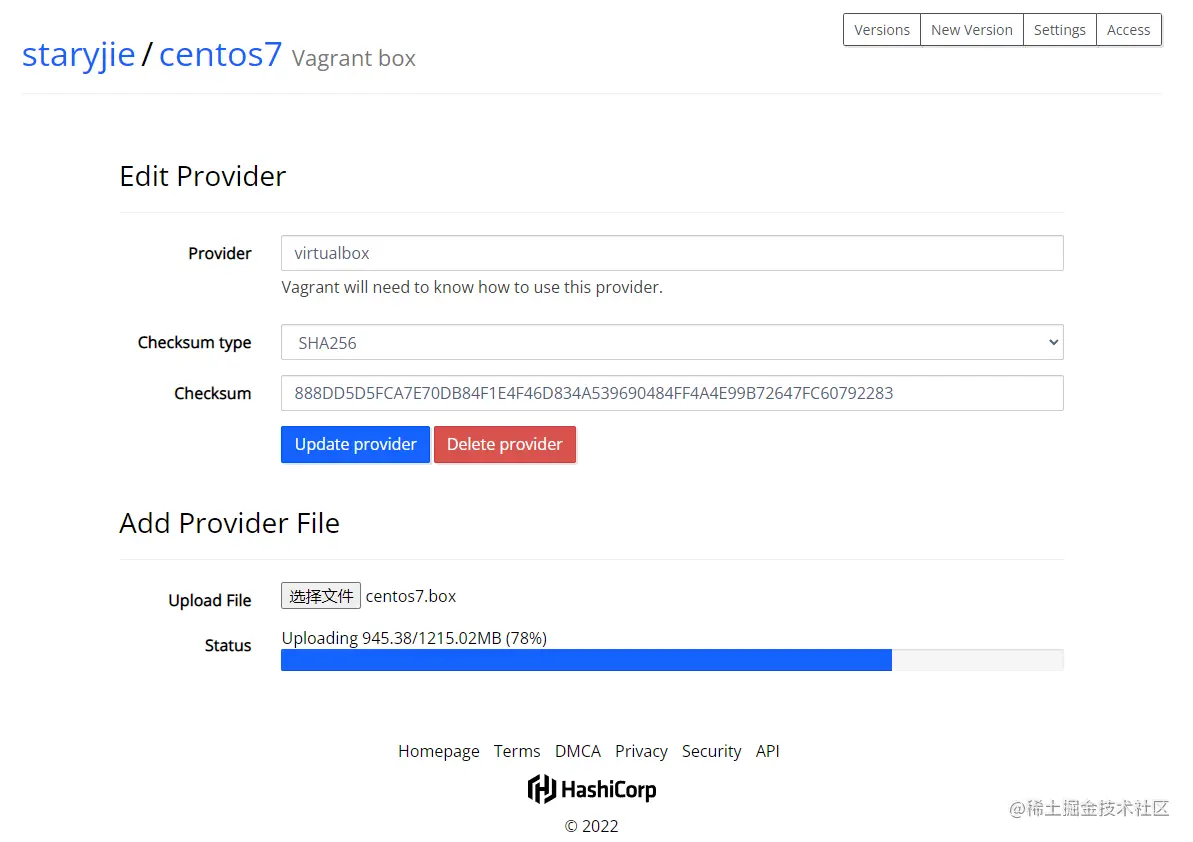Open the staryjie user link
1193x842 pixels.
point(78,55)
